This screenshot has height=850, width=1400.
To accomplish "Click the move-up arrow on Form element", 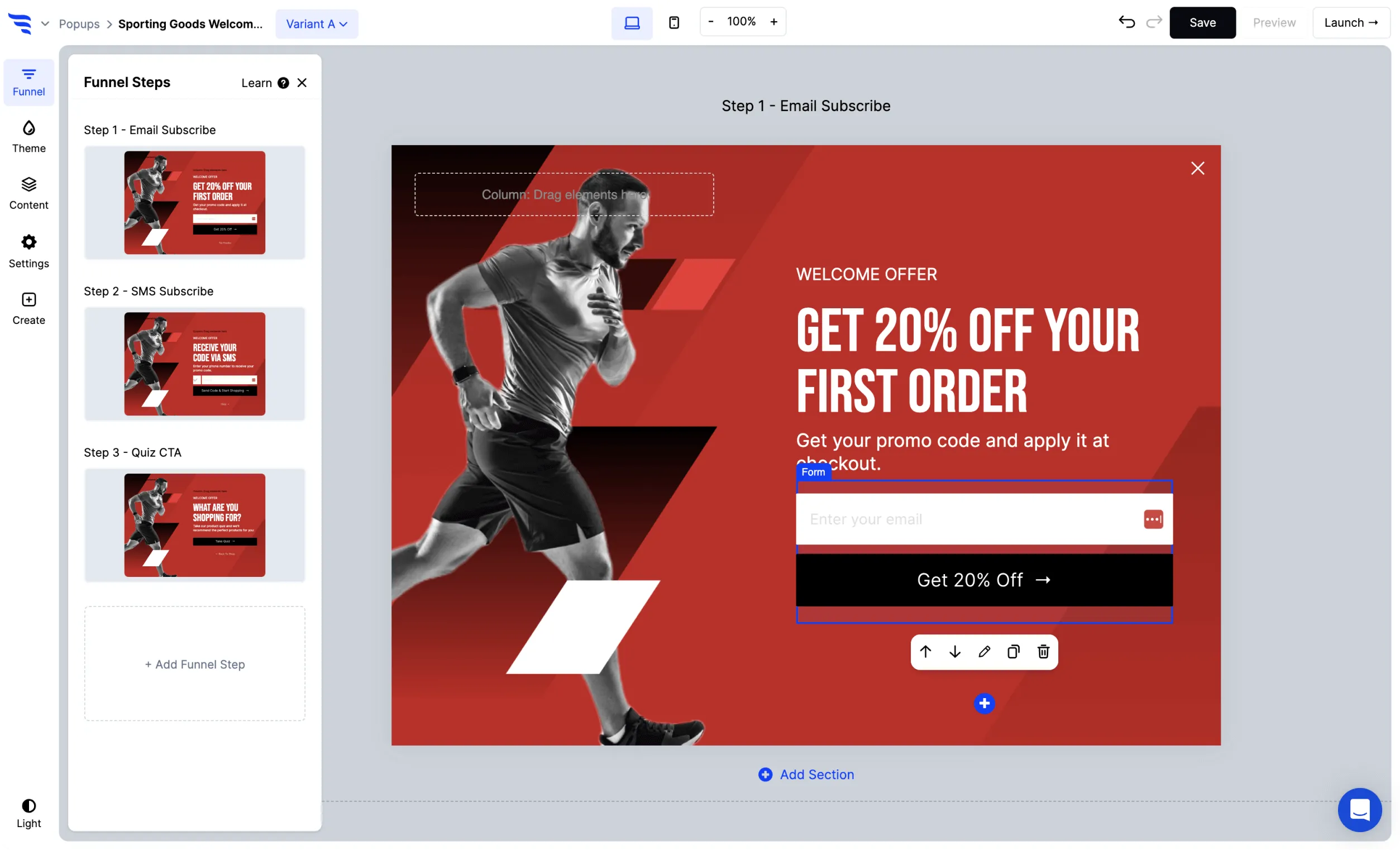I will tap(925, 651).
